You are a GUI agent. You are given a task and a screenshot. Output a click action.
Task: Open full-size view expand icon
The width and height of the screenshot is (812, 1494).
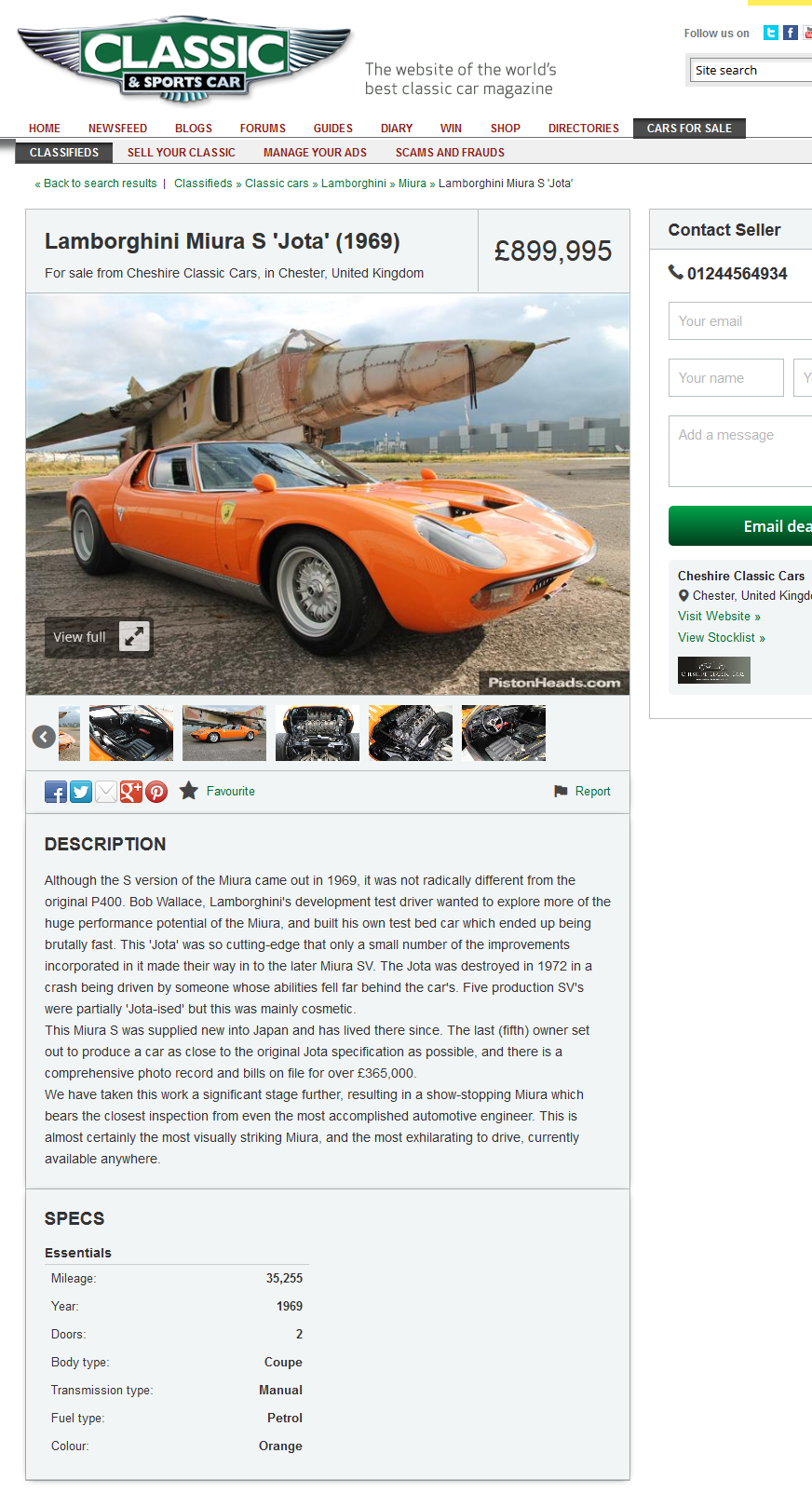[x=134, y=637]
